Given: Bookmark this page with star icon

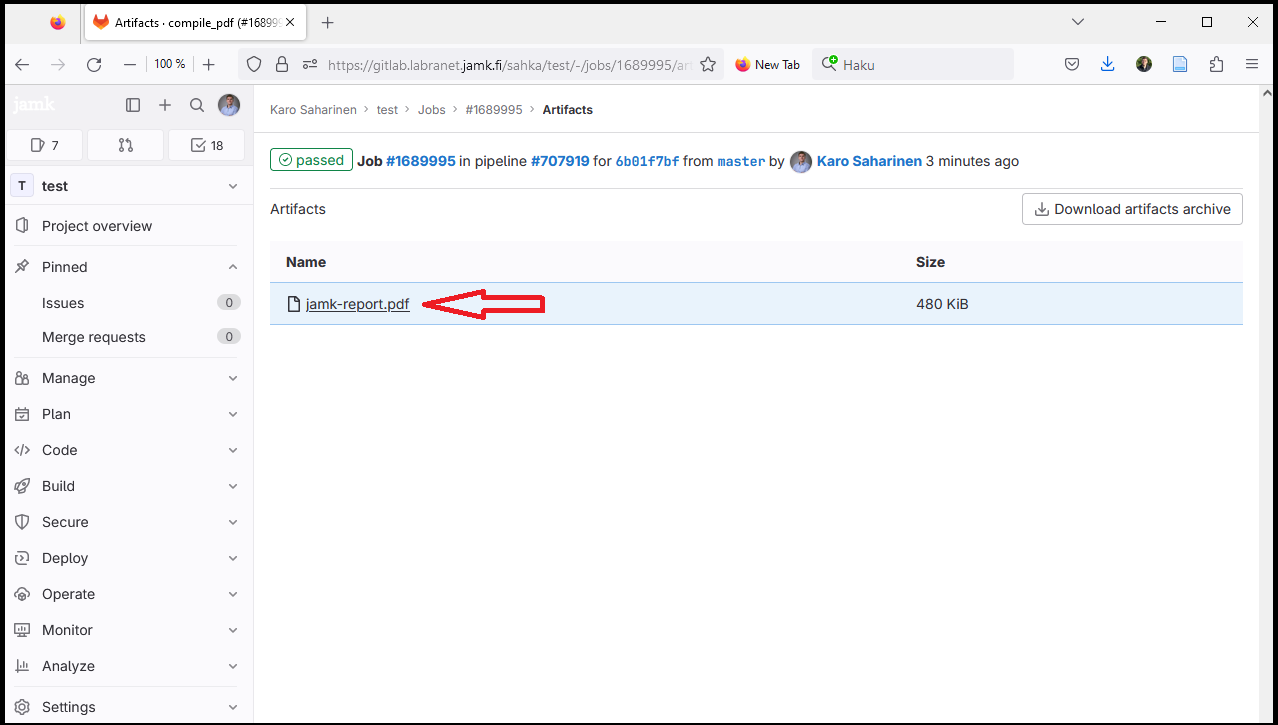Looking at the screenshot, I should [x=708, y=64].
